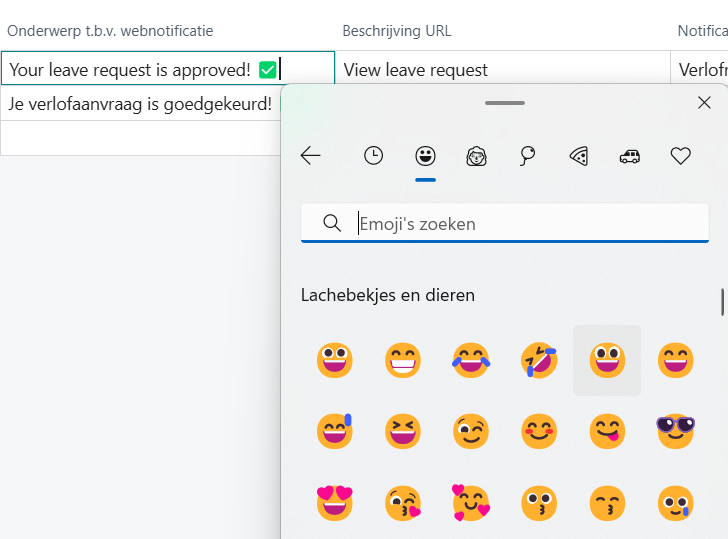
Task: Insert the heart-eyes emoji
Action: 335,502
